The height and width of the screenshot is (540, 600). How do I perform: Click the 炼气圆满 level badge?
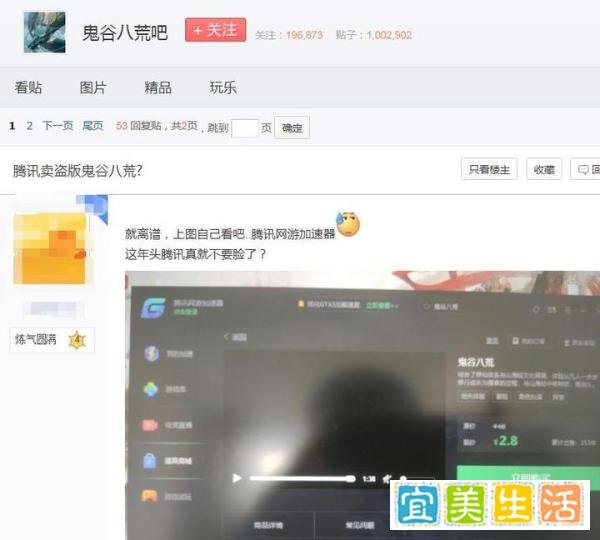tap(52, 339)
